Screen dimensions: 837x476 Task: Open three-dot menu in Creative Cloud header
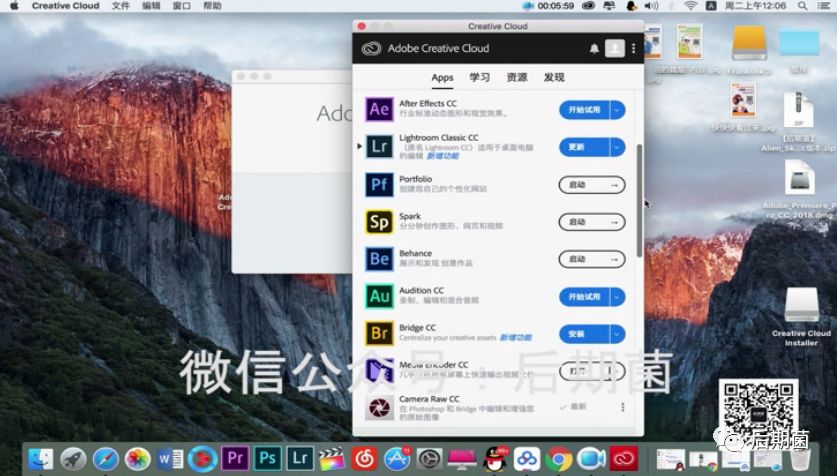[634, 49]
